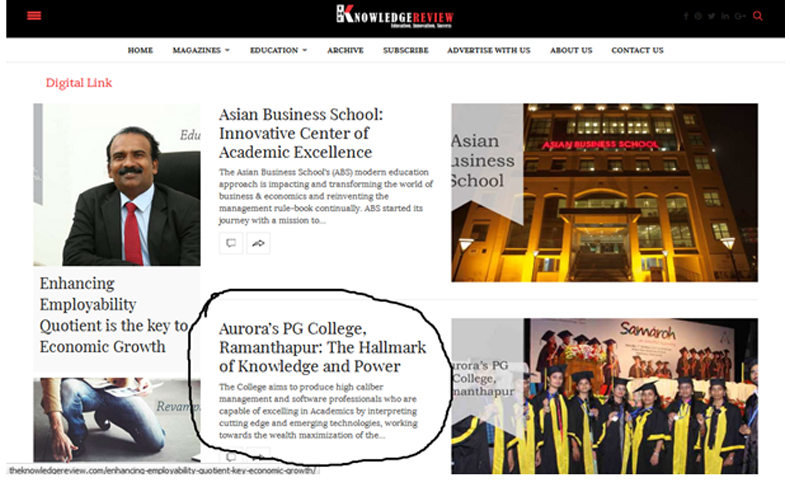The image size is (790, 482).
Task: Open the circular icon between Facebook and Twitter
Action: point(698,16)
